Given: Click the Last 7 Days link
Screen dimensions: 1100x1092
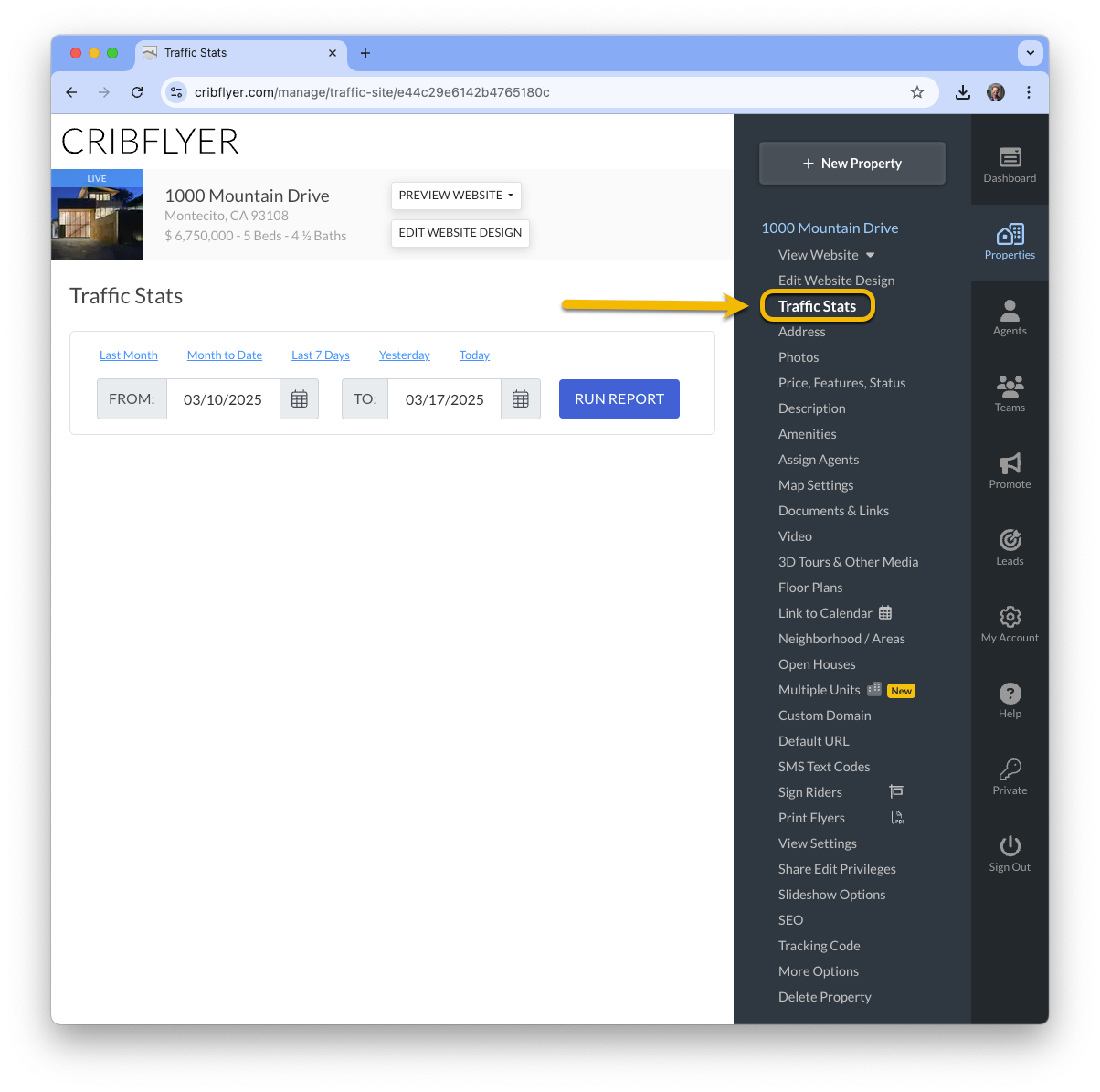Looking at the screenshot, I should 321,355.
